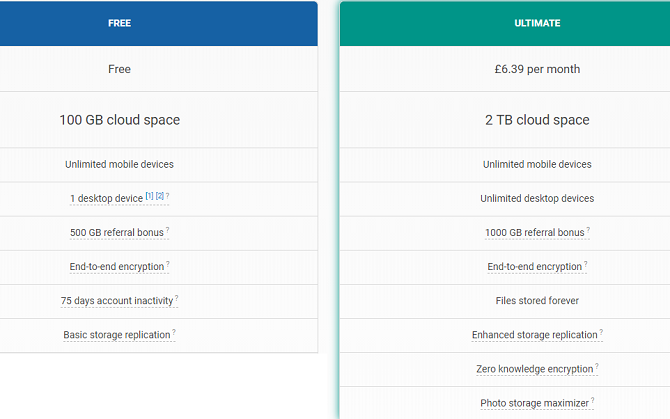670x419 pixels.
Task: Select the FREE plan header
Action: [120, 23]
